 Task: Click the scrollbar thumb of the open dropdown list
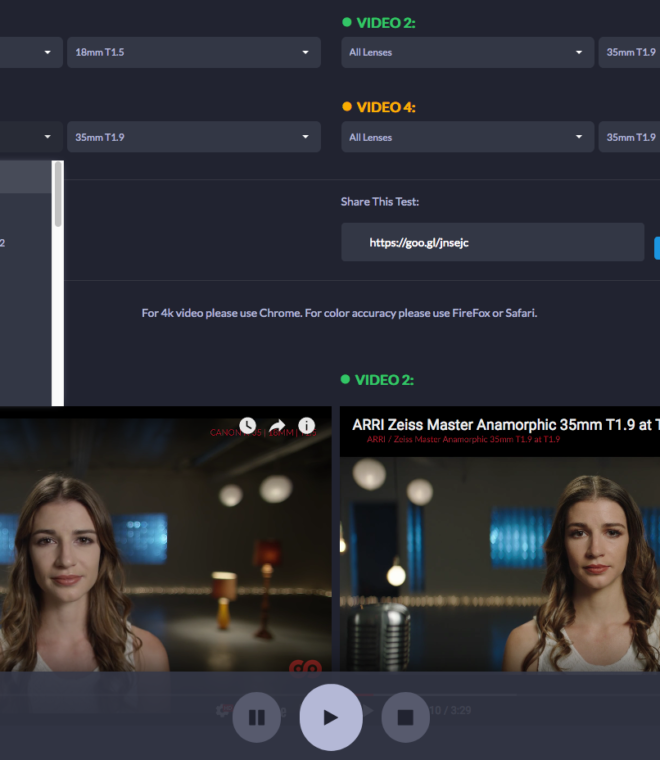point(58,194)
